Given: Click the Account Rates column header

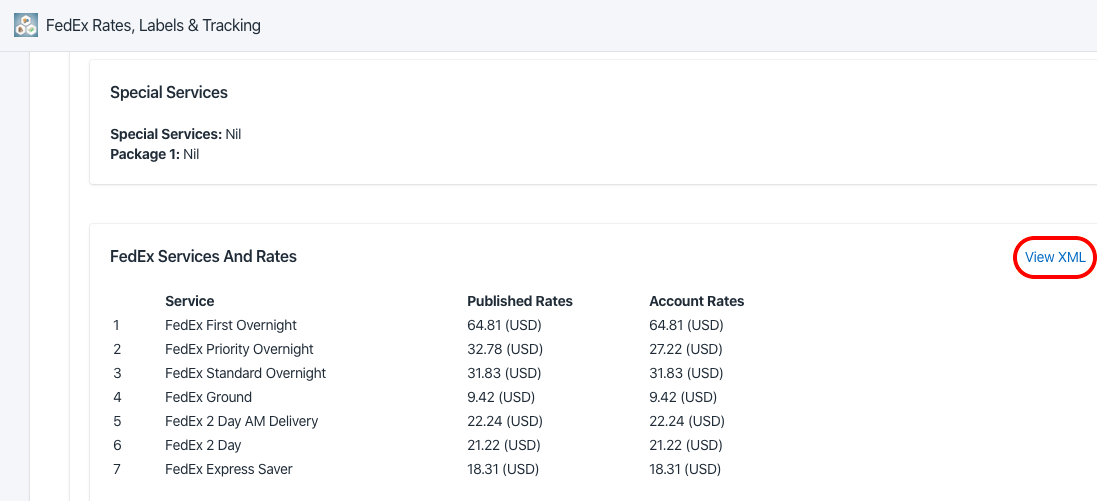Looking at the screenshot, I should pos(697,302).
